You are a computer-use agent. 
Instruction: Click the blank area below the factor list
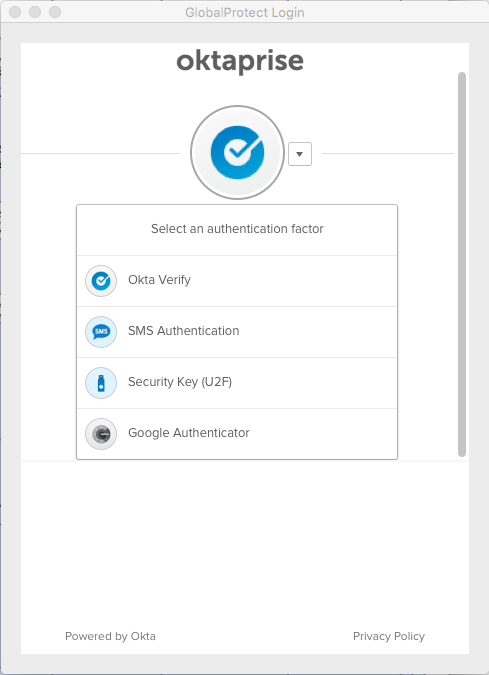(x=244, y=542)
